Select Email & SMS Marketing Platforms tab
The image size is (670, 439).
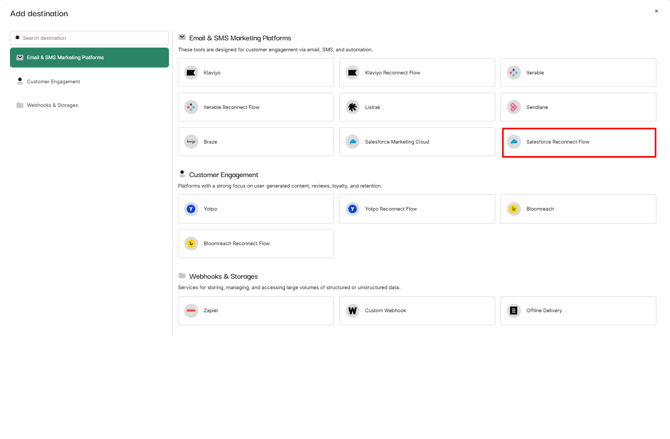pos(89,58)
